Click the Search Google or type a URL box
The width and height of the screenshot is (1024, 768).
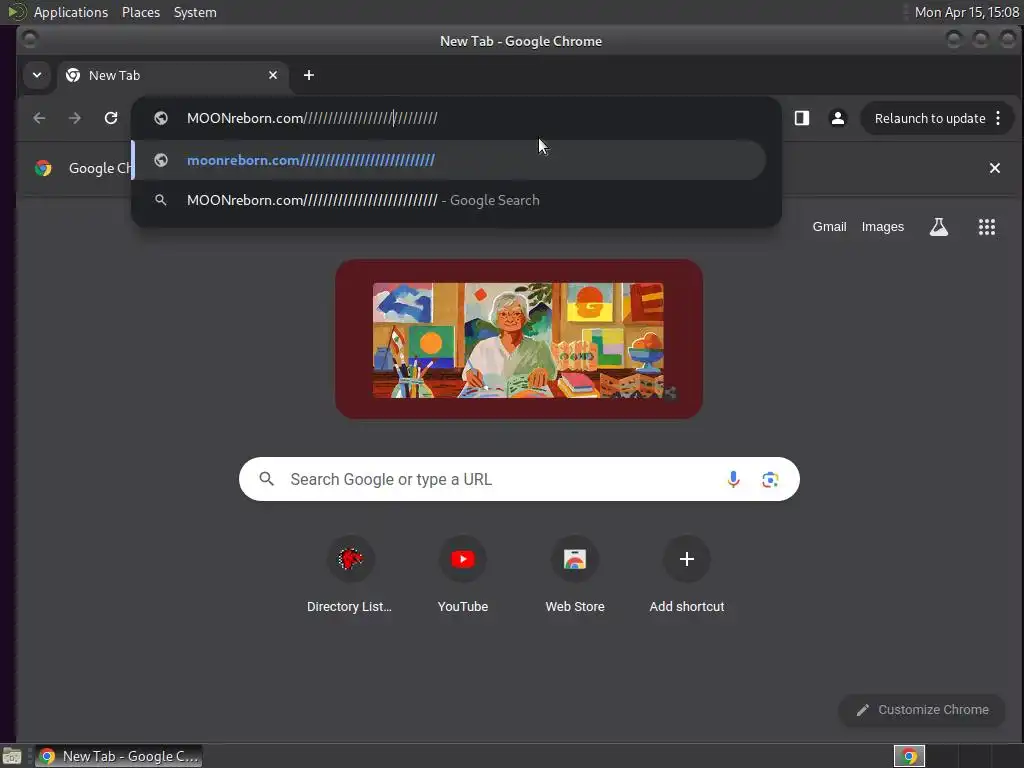point(519,479)
